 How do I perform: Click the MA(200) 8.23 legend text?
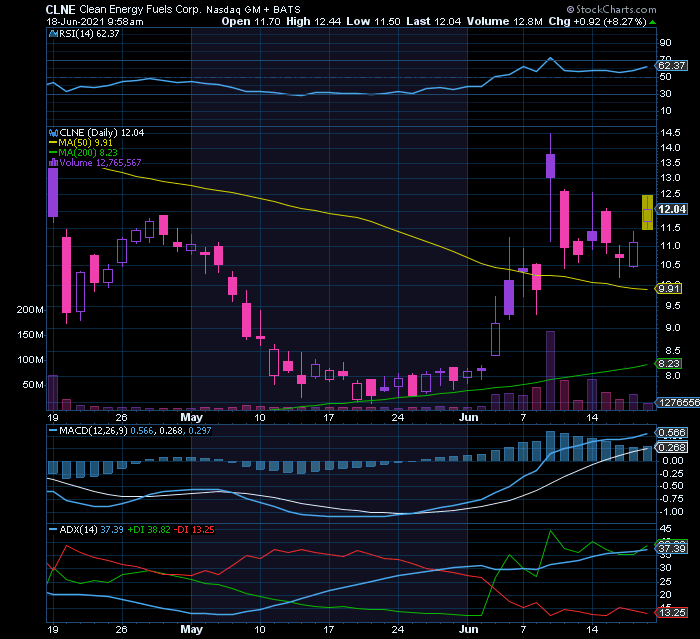[x=88, y=153]
